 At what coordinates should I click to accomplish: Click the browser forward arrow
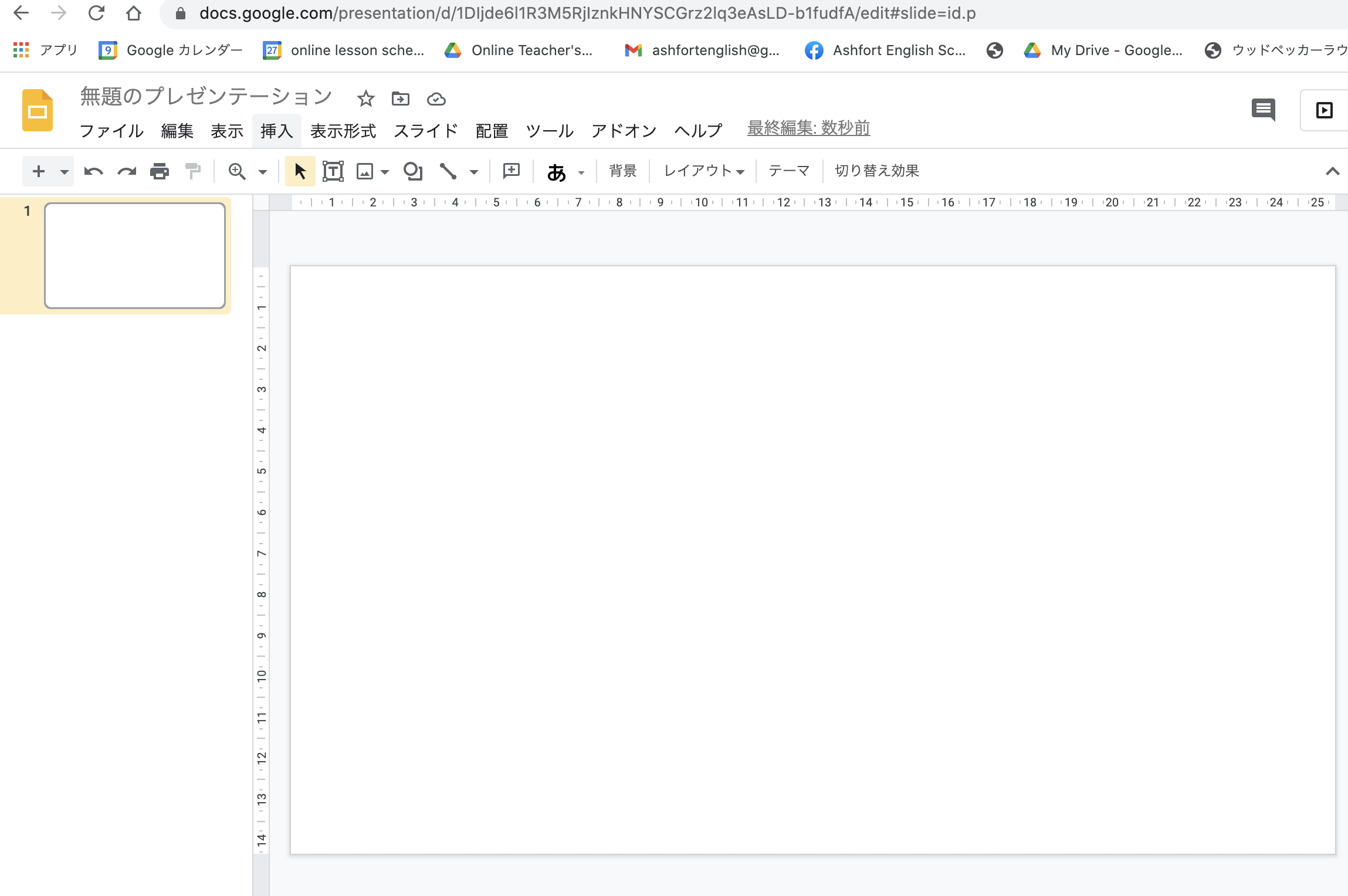click(59, 13)
